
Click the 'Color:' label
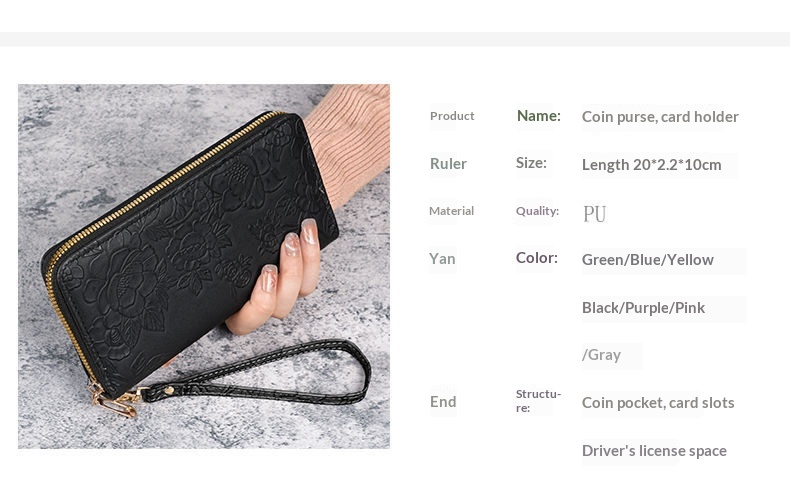537,258
